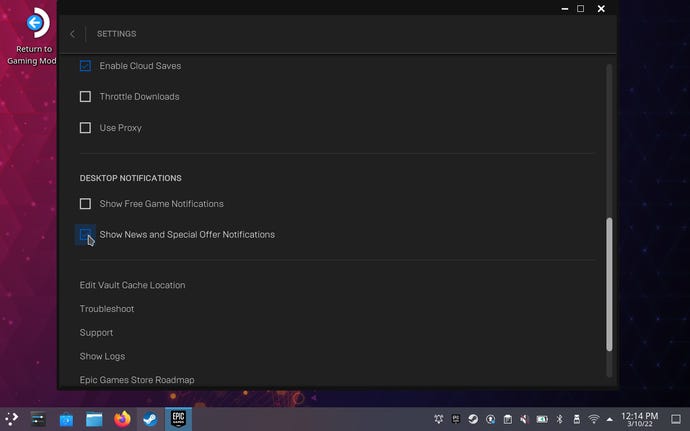Open the KDE application launcher

[13, 419]
